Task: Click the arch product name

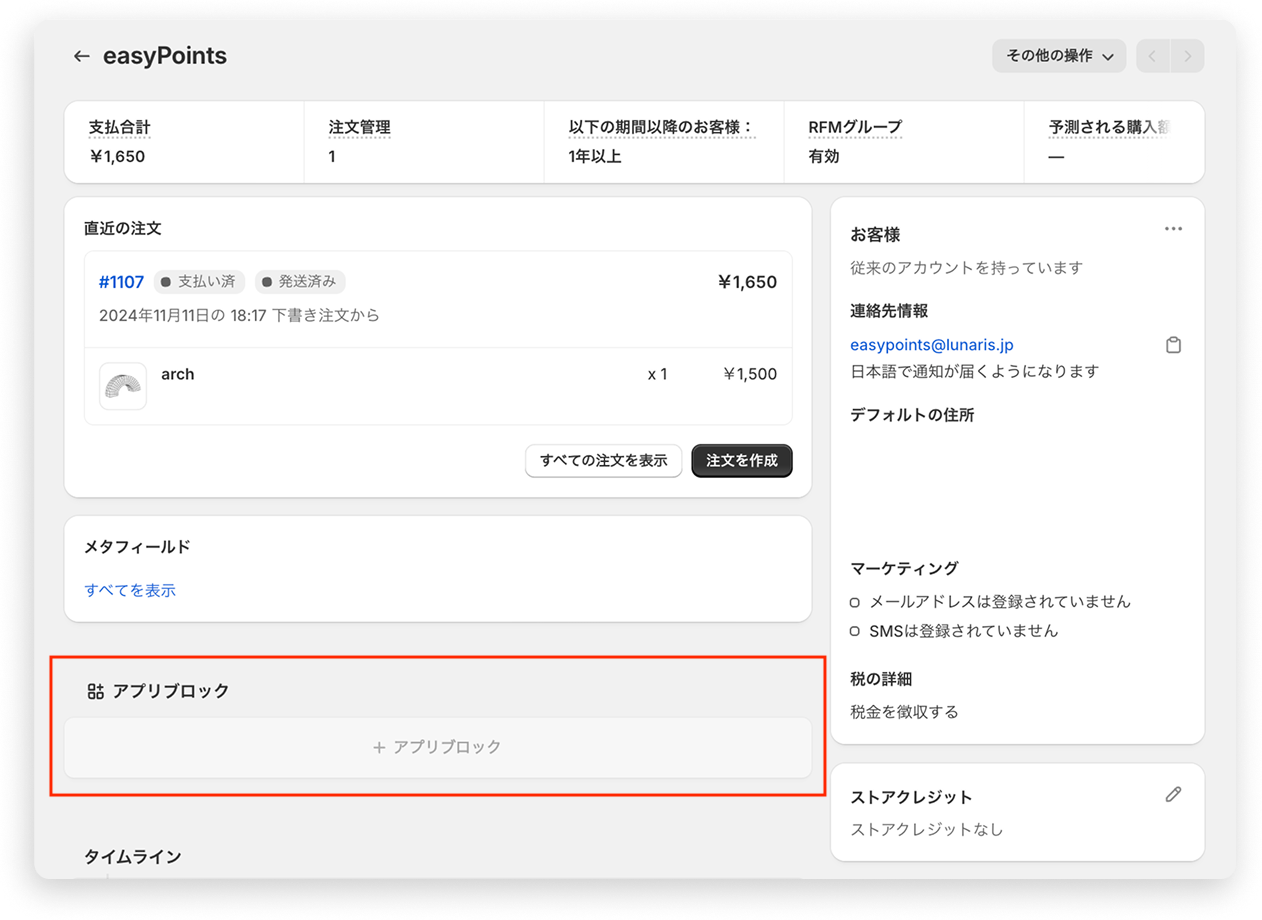Action: click(x=178, y=374)
